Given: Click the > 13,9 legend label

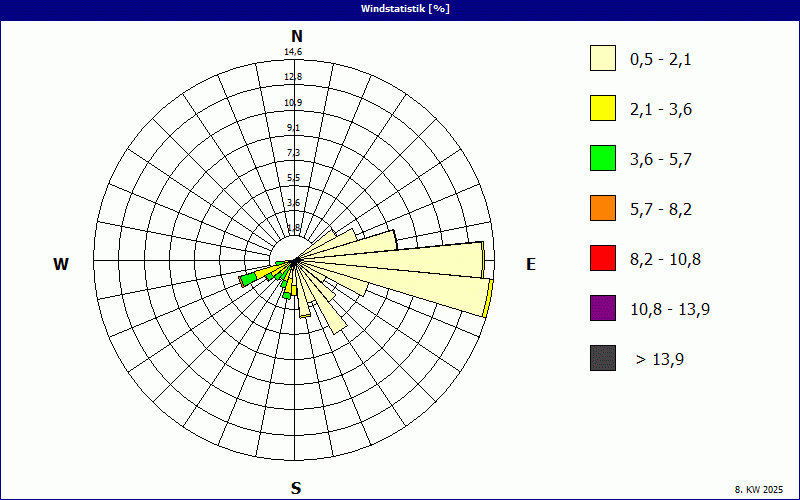Looking at the screenshot, I should click(660, 360).
